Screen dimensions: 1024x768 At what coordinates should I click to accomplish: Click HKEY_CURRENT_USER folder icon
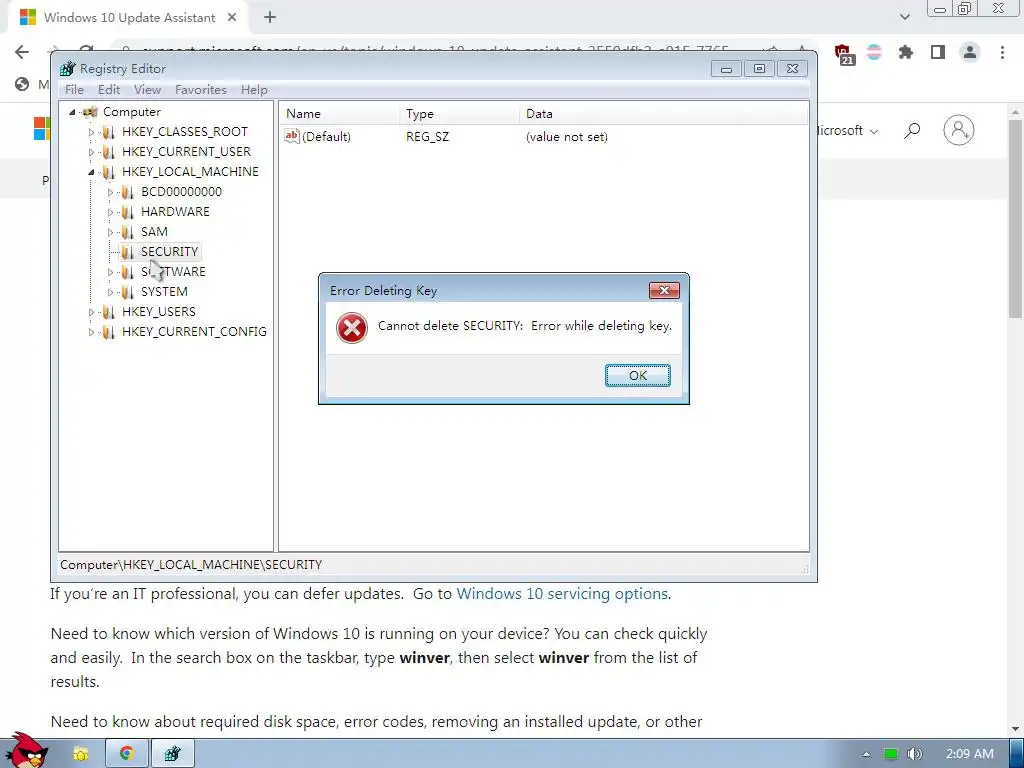point(108,152)
